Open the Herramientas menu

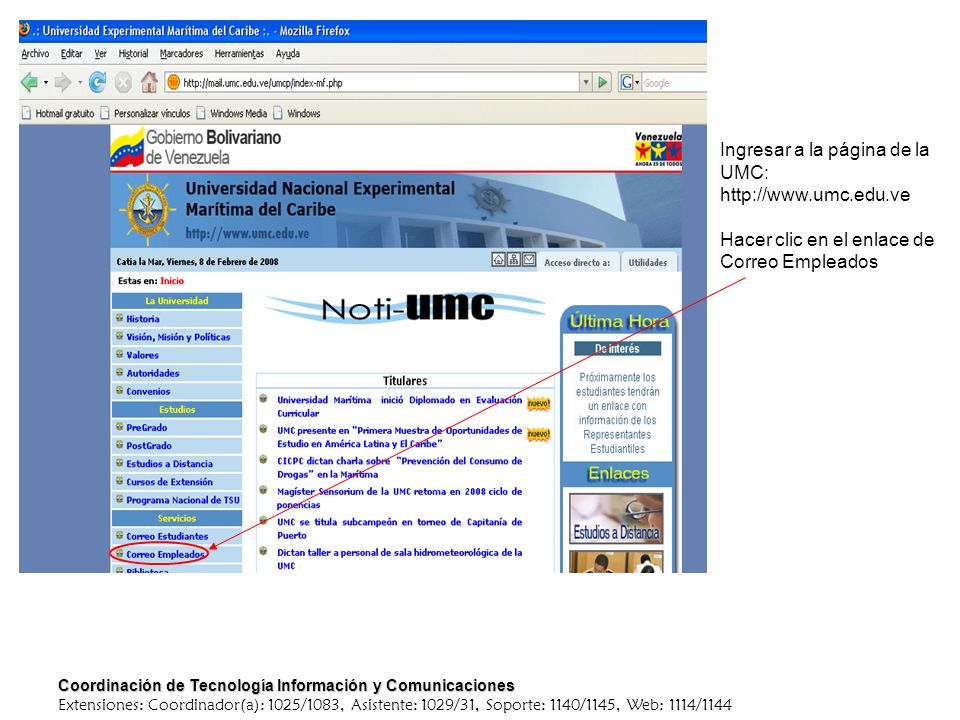[x=239, y=54]
